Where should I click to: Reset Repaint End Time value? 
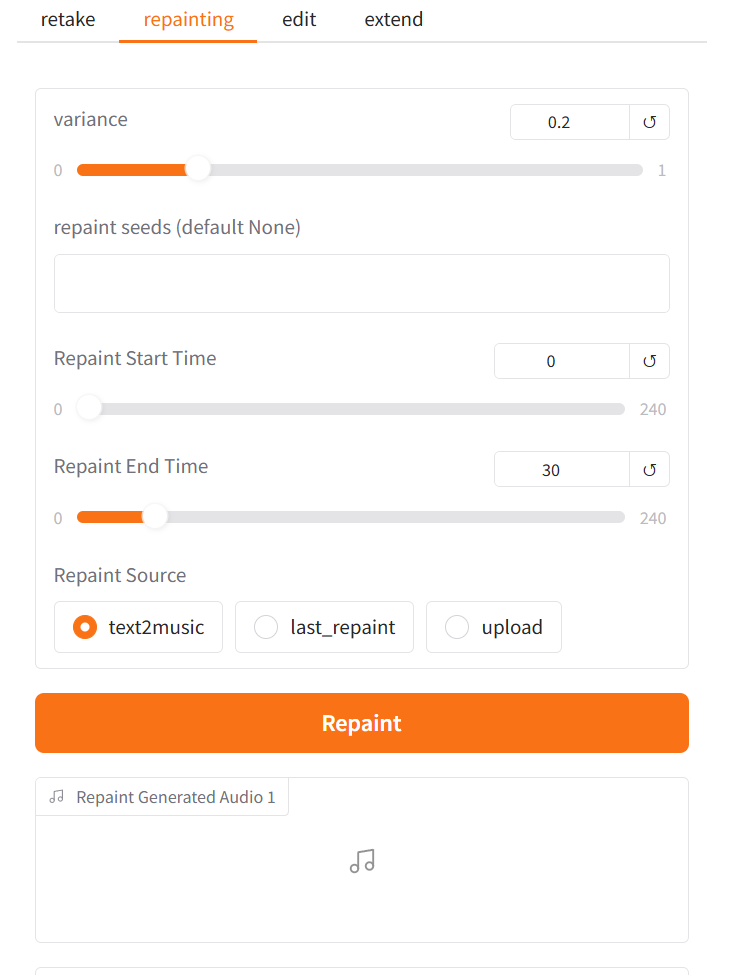pyautogui.click(x=649, y=469)
